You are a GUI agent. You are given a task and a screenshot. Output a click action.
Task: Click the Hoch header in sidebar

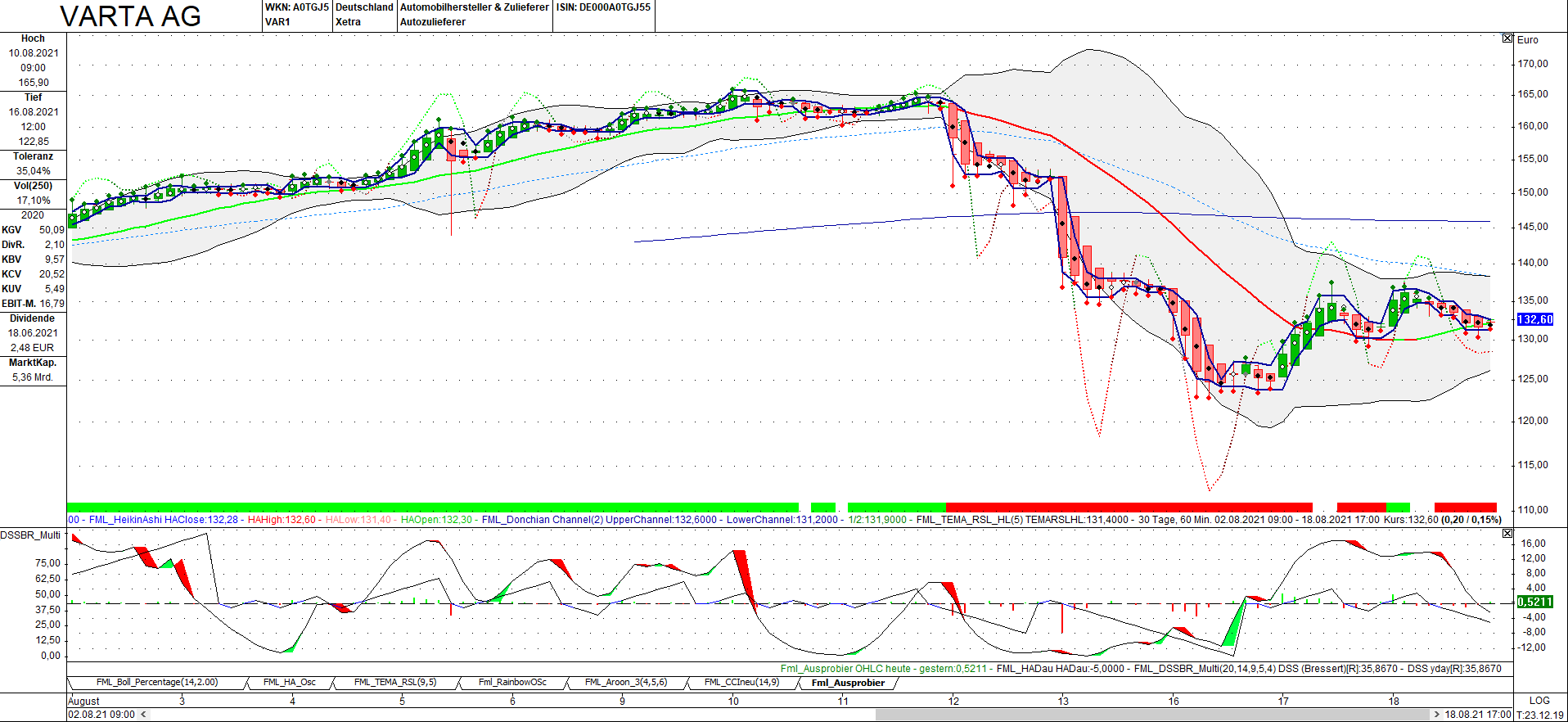pyautogui.click(x=33, y=38)
